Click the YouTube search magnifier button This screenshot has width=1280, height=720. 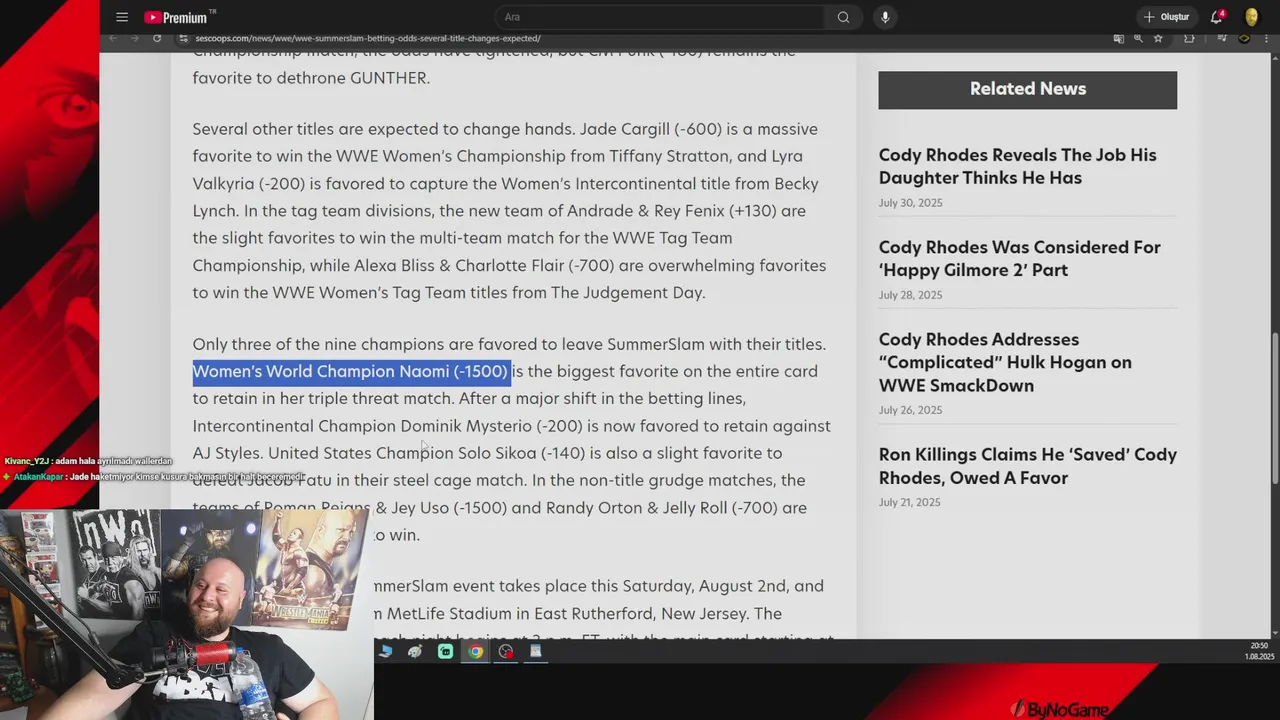(843, 17)
